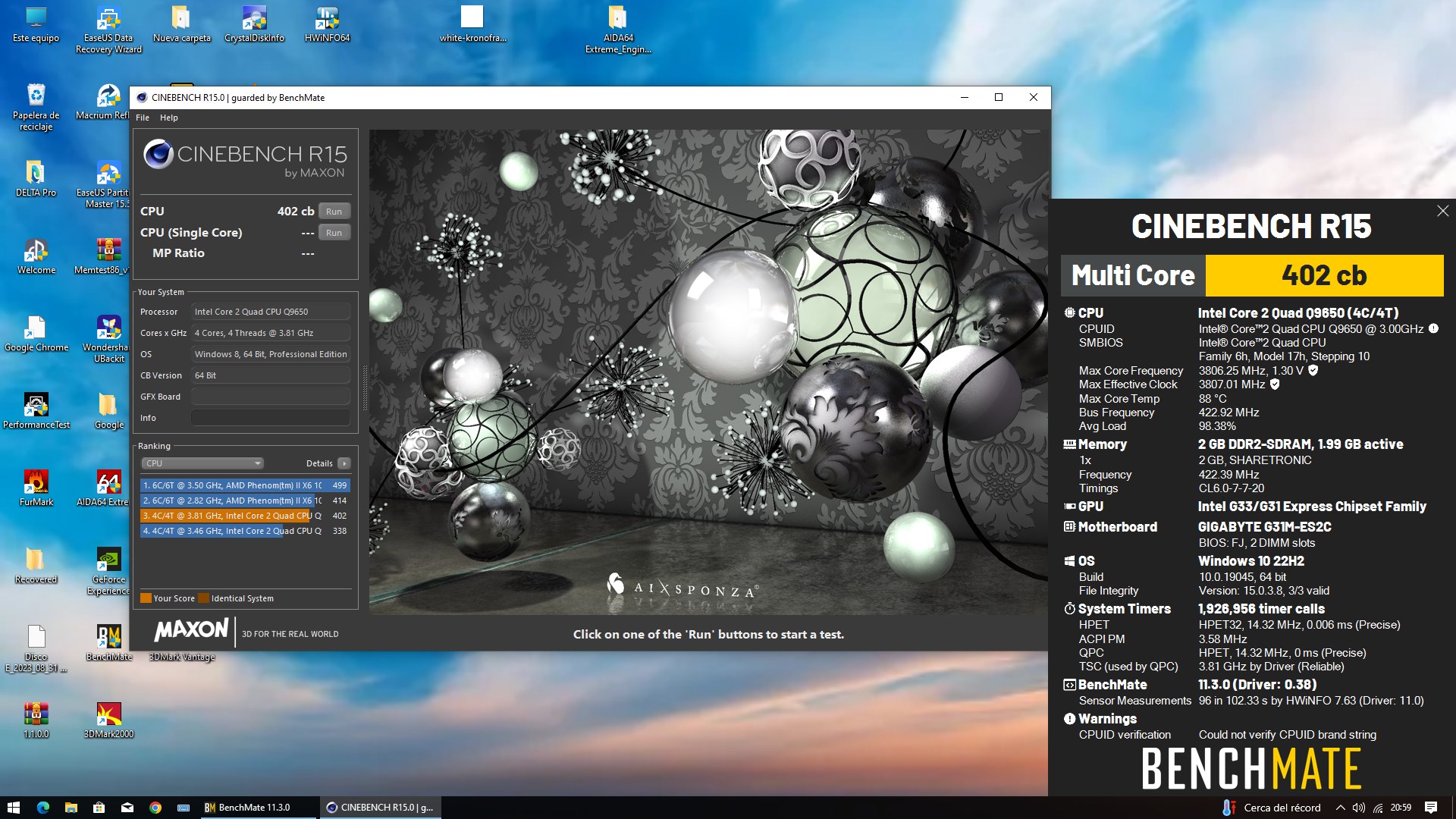
Task: Switch to CINEBENCH R15.0 taskbar window
Action: click(381, 808)
